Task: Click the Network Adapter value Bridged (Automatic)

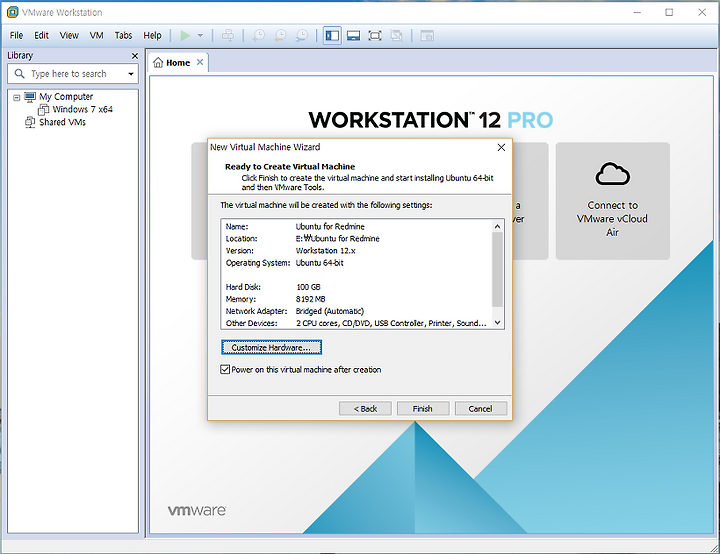Action: [330, 311]
